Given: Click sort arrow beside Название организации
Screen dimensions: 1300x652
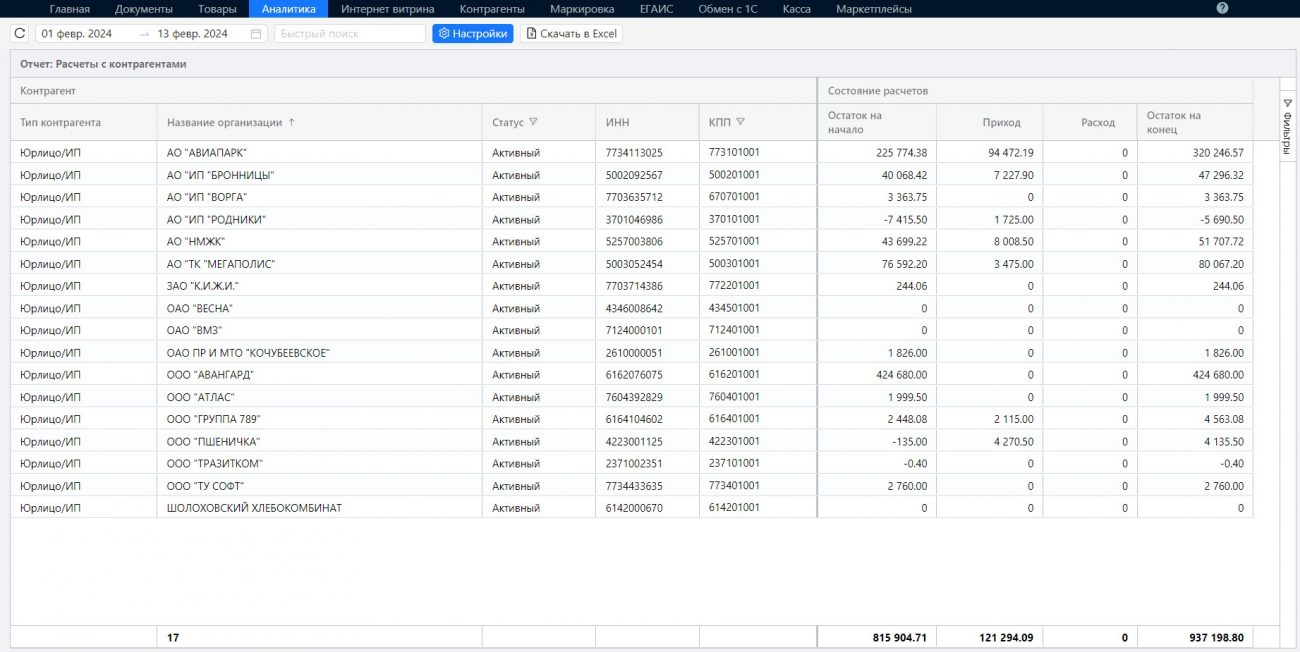Looking at the screenshot, I should click(x=292, y=122).
